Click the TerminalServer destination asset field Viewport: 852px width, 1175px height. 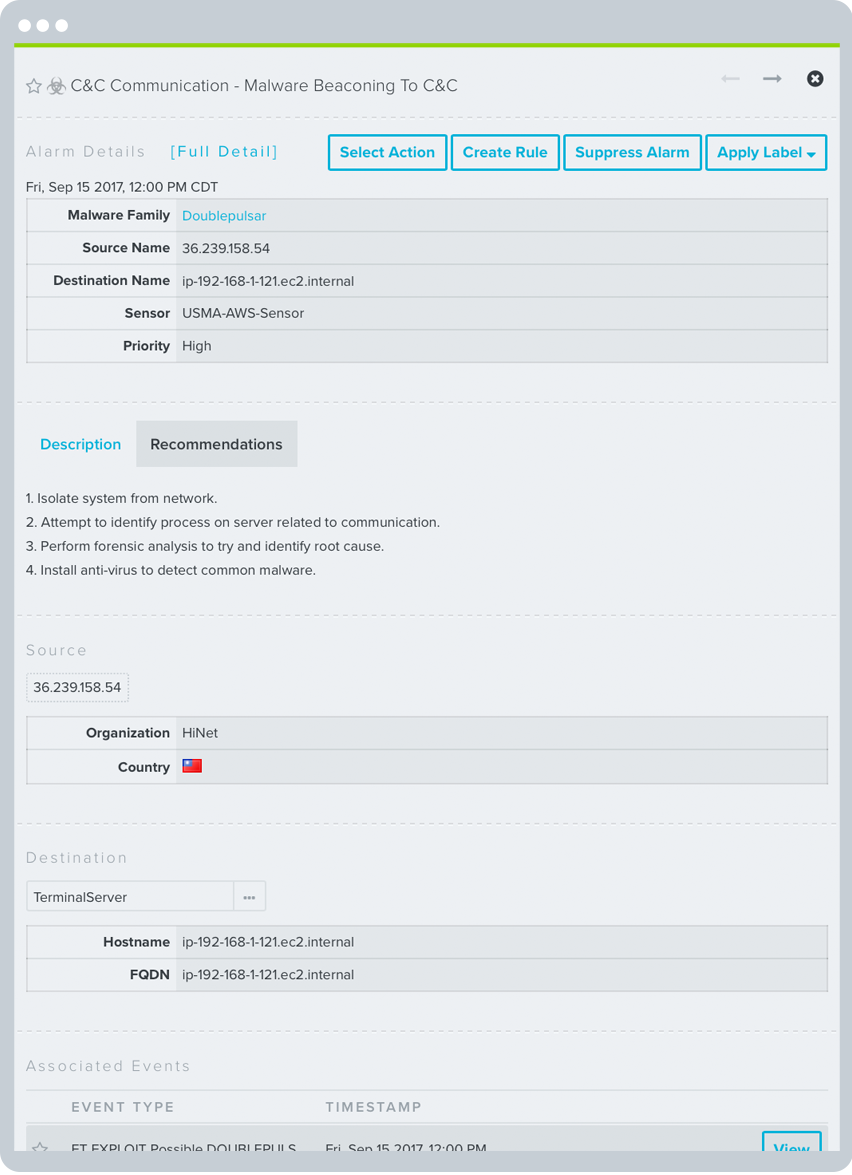(x=130, y=897)
